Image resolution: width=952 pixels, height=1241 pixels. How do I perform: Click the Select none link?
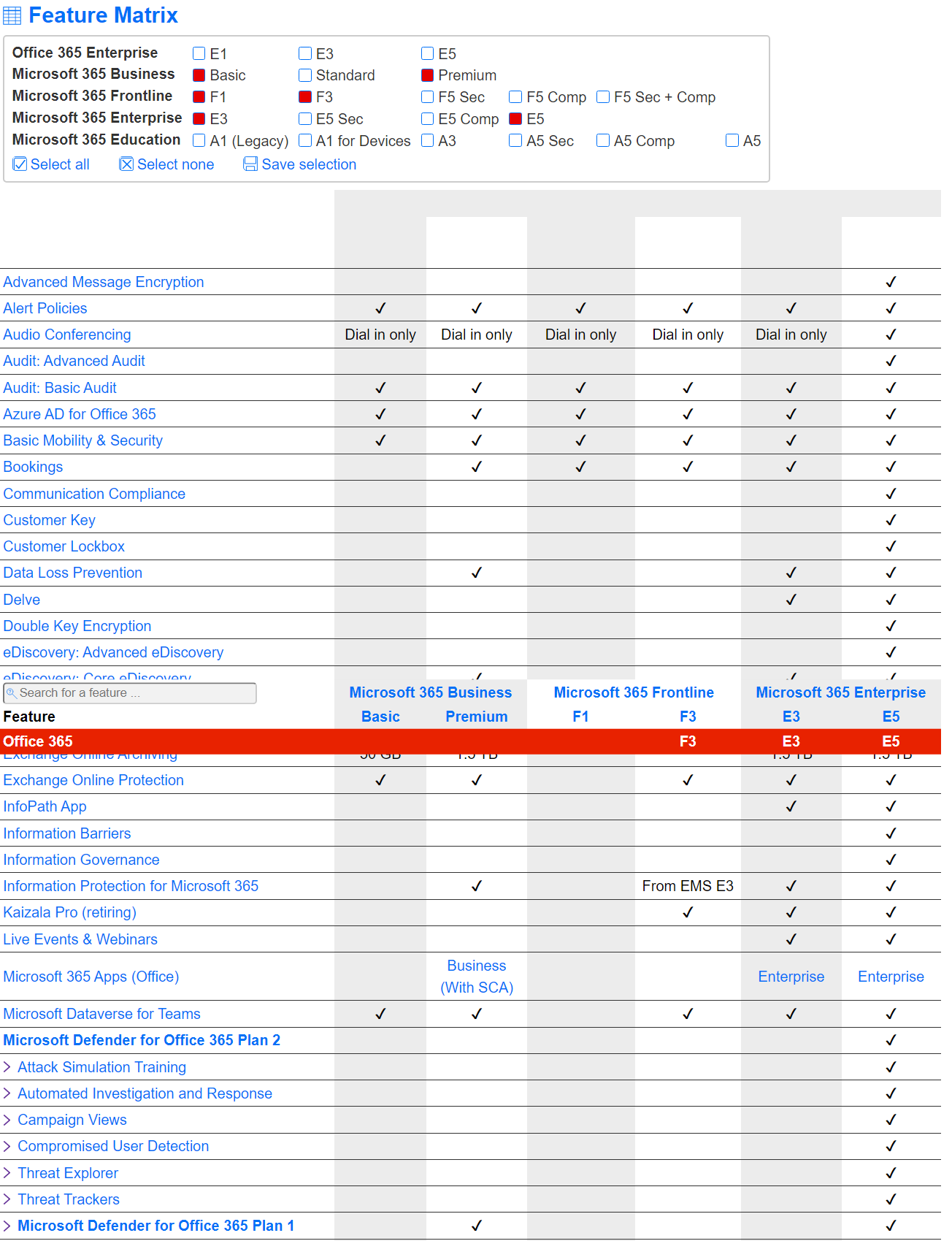(176, 164)
